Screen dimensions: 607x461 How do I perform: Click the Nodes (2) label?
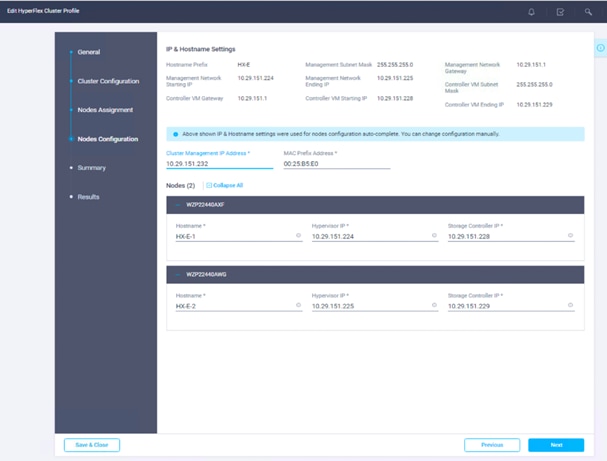pyautogui.click(x=180, y=185)
